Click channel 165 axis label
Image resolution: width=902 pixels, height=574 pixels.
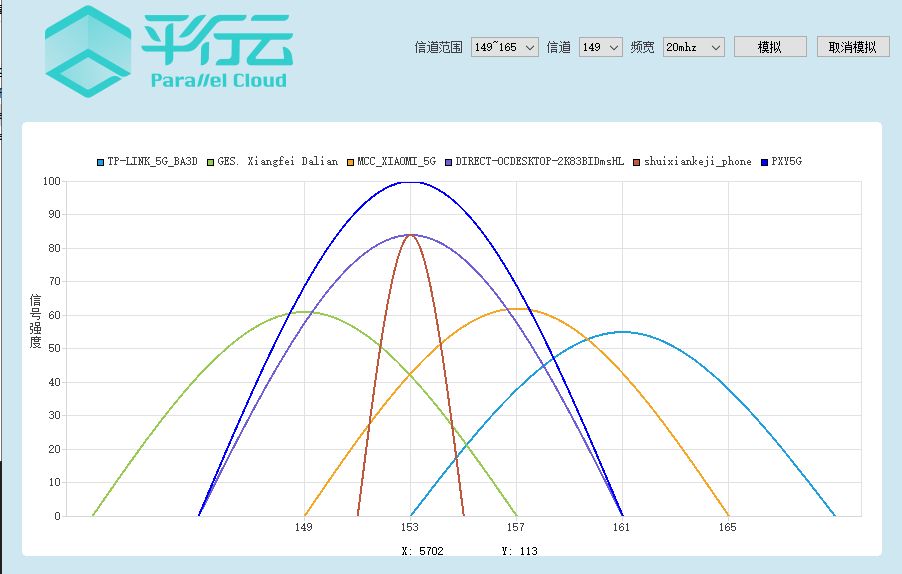click(728, 527)
